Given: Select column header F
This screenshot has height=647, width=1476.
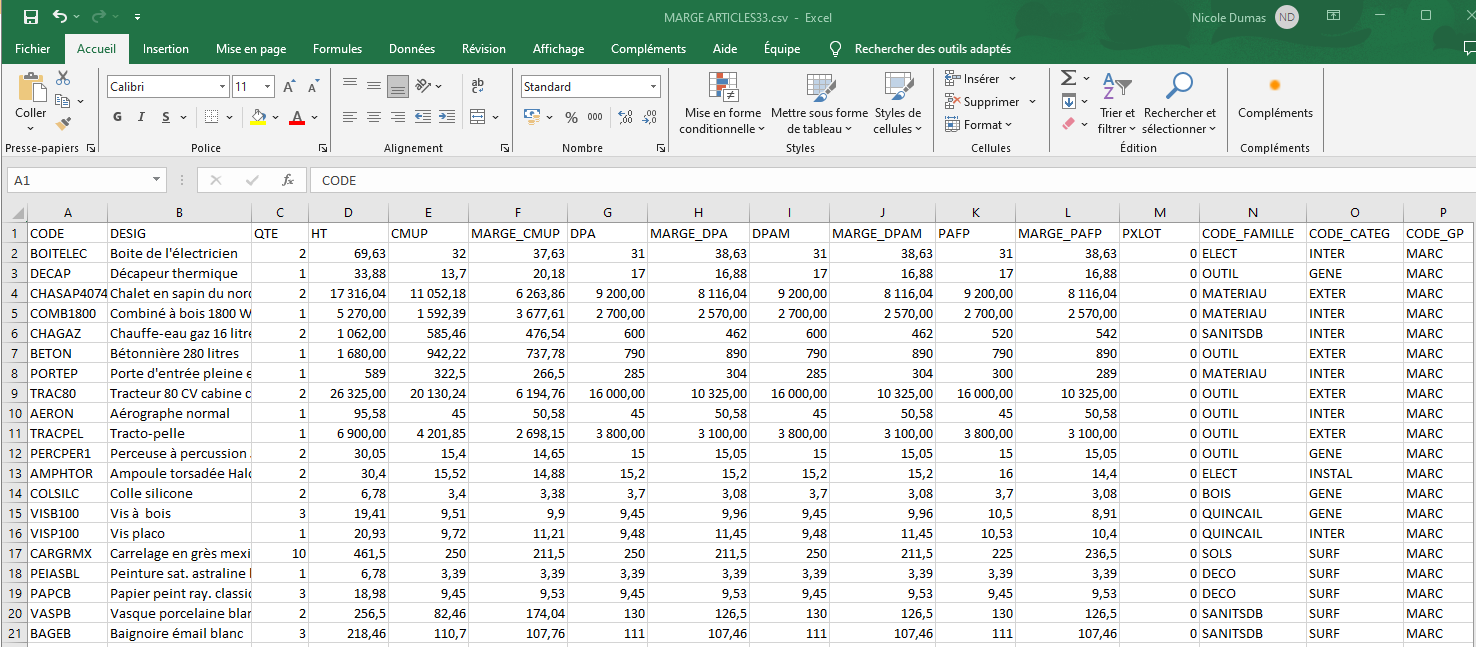Looking at the screenshot, I should click(517, 212).
